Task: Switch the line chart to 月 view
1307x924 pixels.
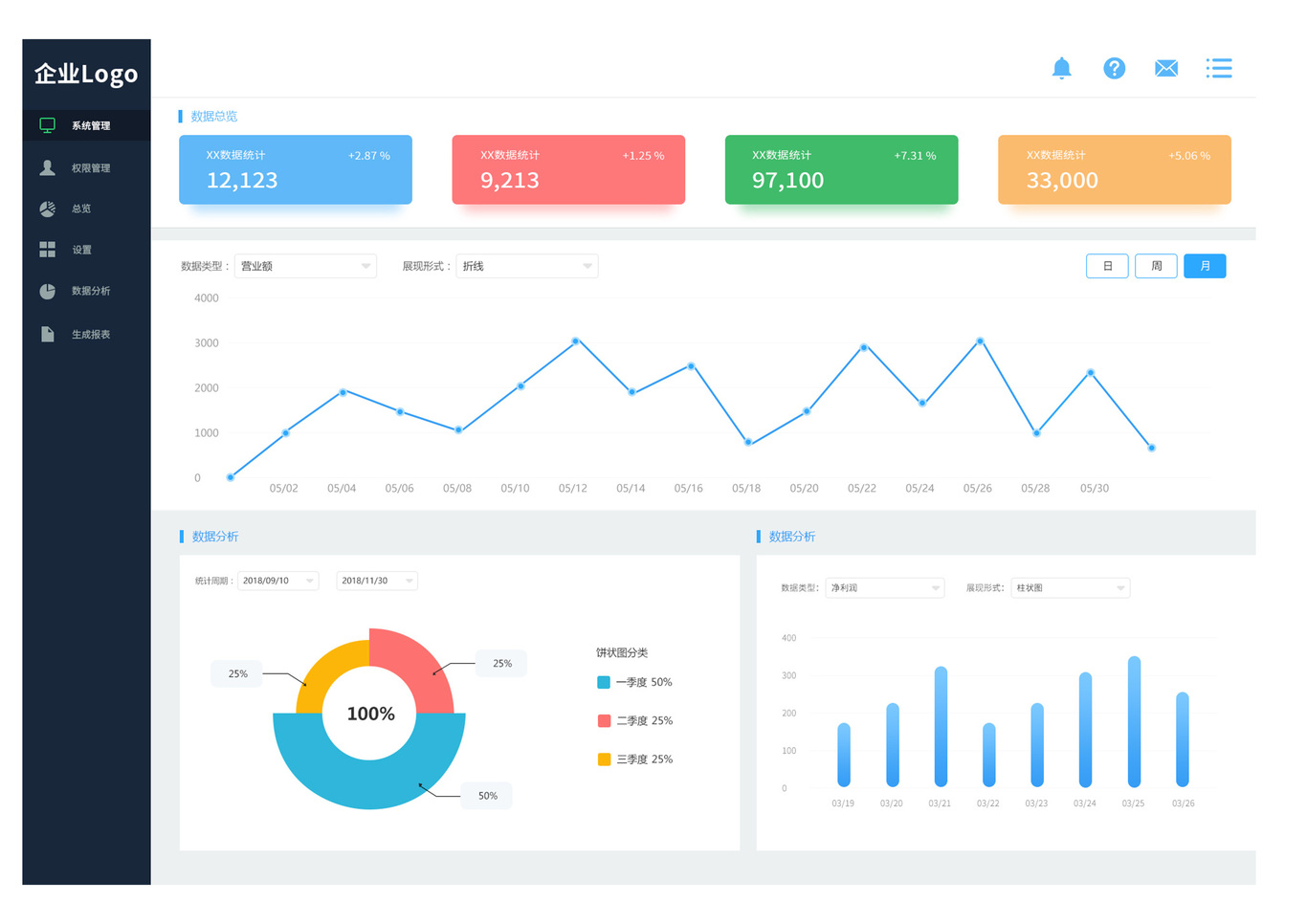Action: [x=1205, y=266]
